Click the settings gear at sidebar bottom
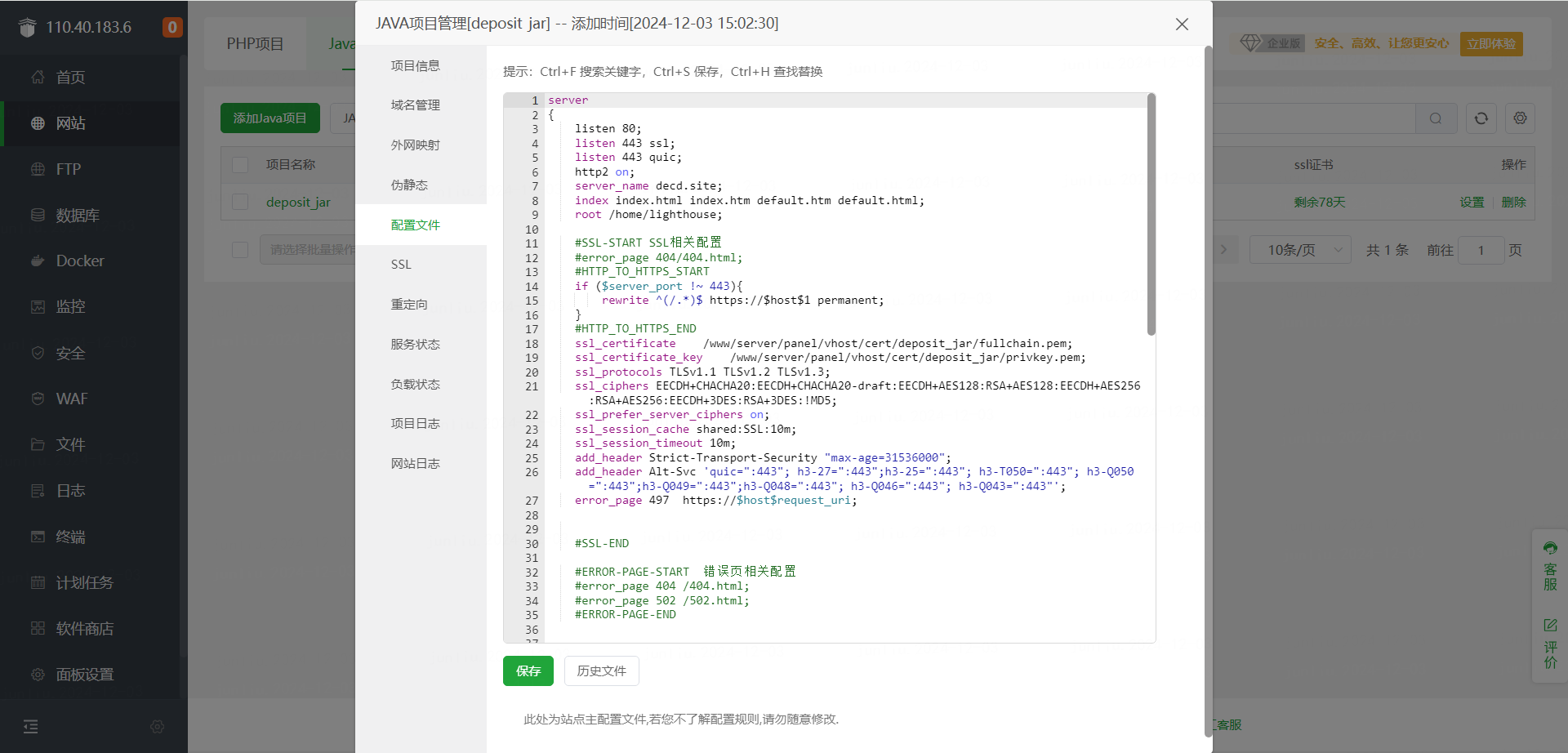1568x753 pixels. [158, 726]
